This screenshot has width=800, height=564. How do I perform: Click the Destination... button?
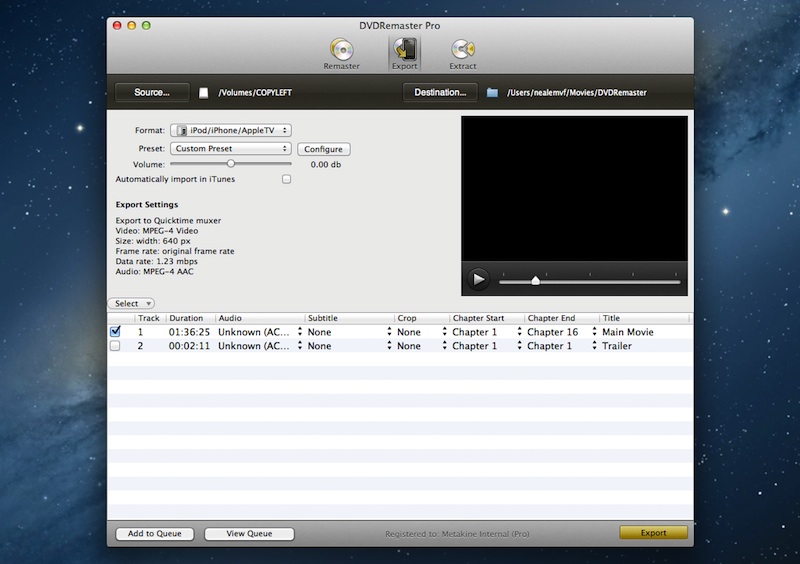coord(440,92)
